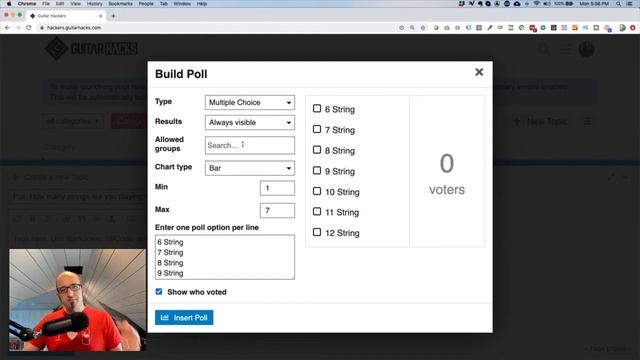Click the topic title field
This screenshot has height=360, width=640.
[x=78, y=197]
